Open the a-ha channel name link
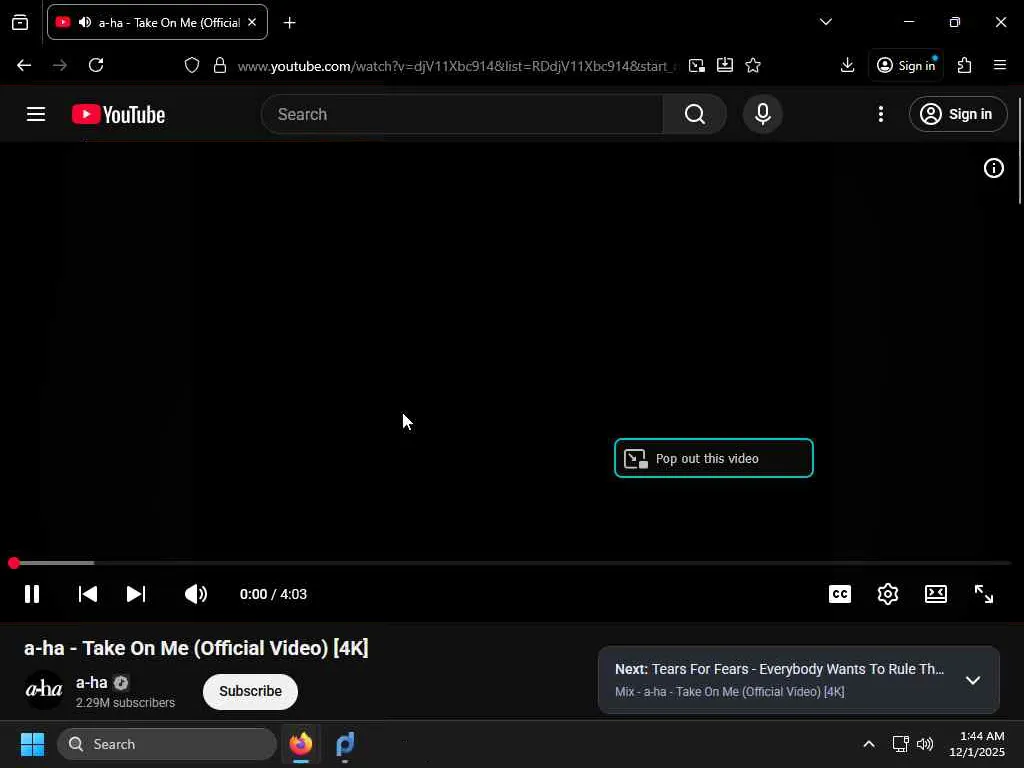Image resolution: width=1024 pixels, height=768 pixels. (x=91, y=682)
